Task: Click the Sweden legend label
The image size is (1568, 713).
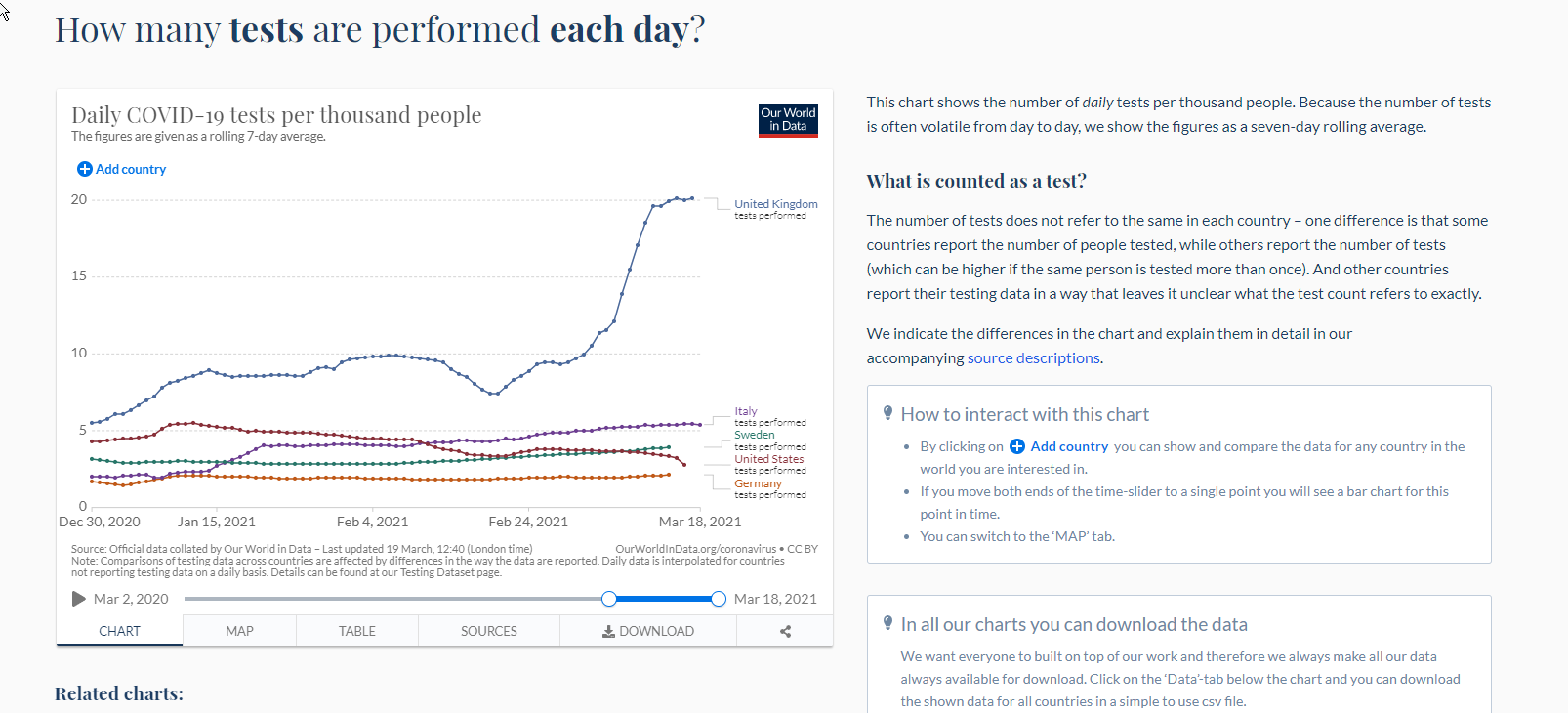Action: point(755,436)
